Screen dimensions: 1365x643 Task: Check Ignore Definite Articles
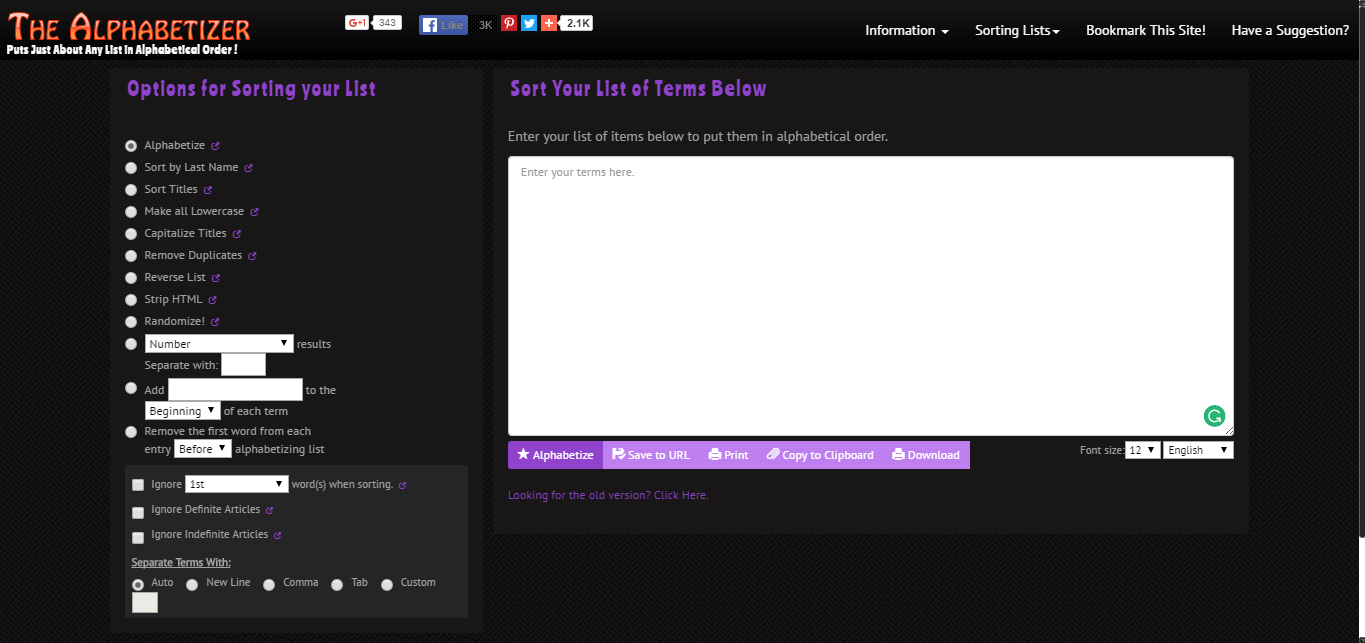[x=138, y=512]
